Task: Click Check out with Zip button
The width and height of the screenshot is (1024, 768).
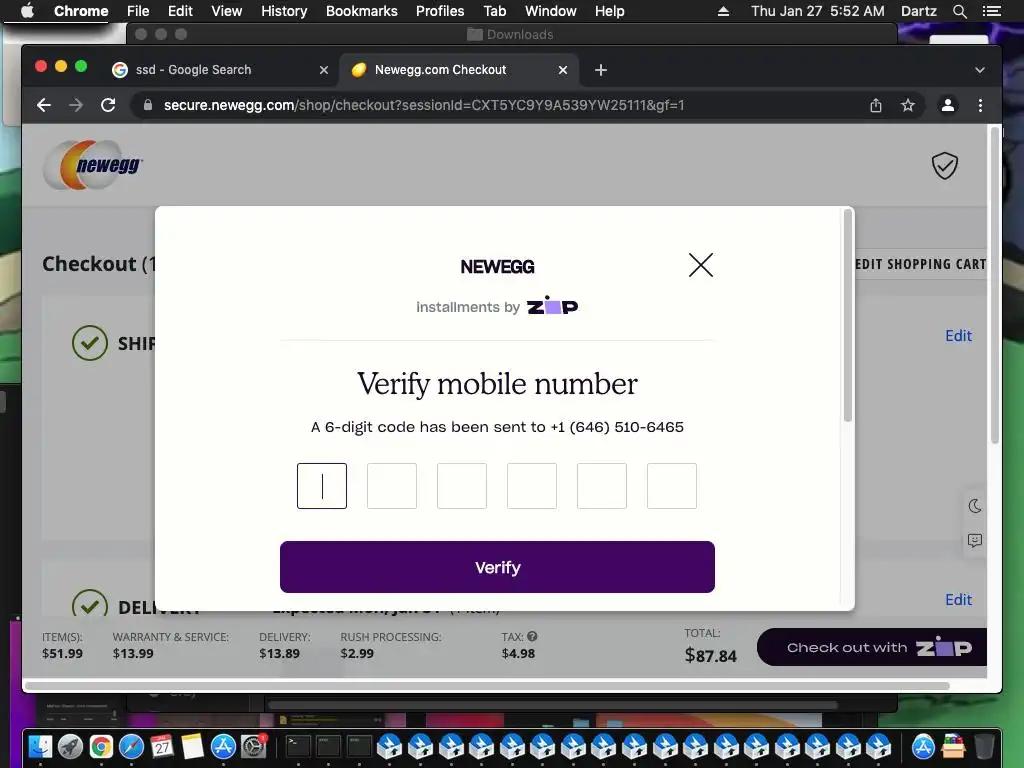Action: 872,647
